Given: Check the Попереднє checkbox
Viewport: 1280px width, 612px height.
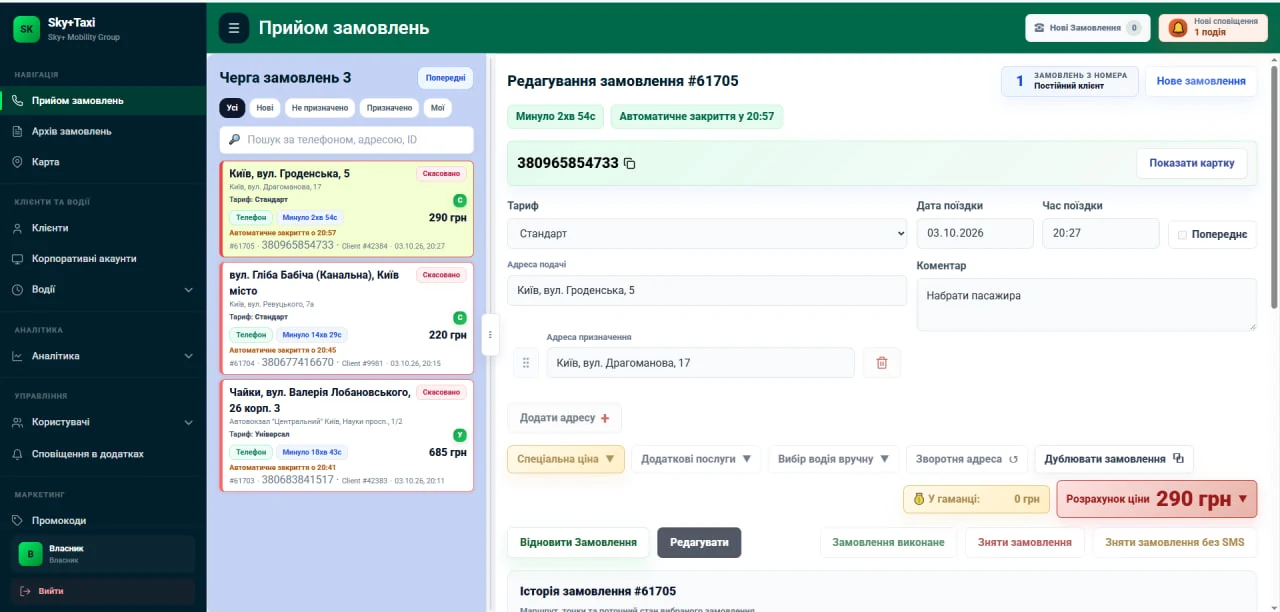Looking at the screenshot, I should point(1183,235).
